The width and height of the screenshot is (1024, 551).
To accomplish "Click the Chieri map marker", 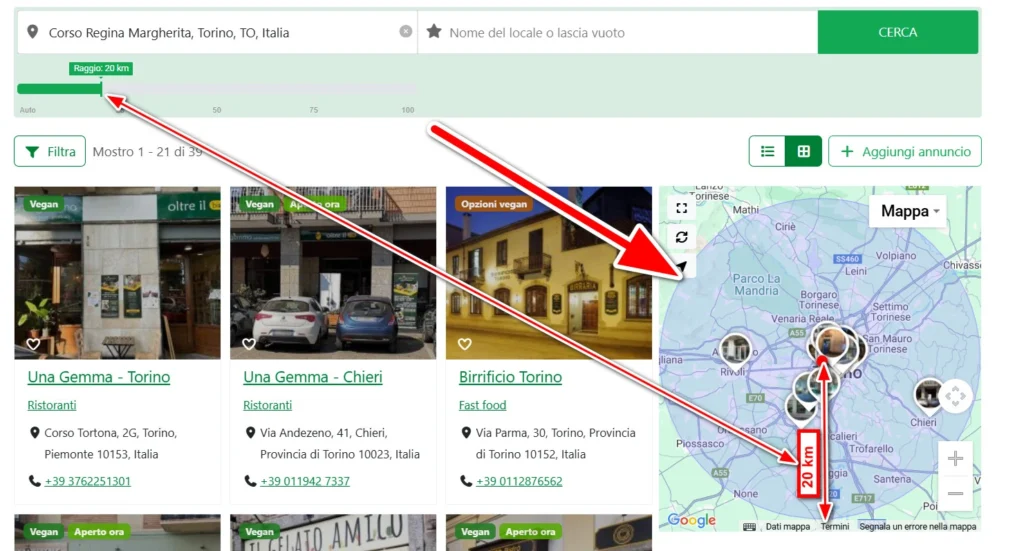I will click(x=928, y=394).
